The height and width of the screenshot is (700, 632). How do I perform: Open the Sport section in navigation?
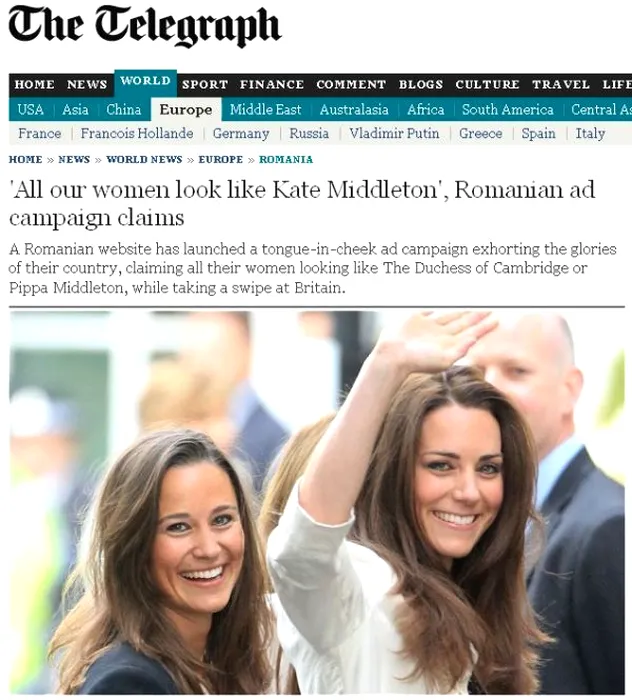click(x=205, y=84)
